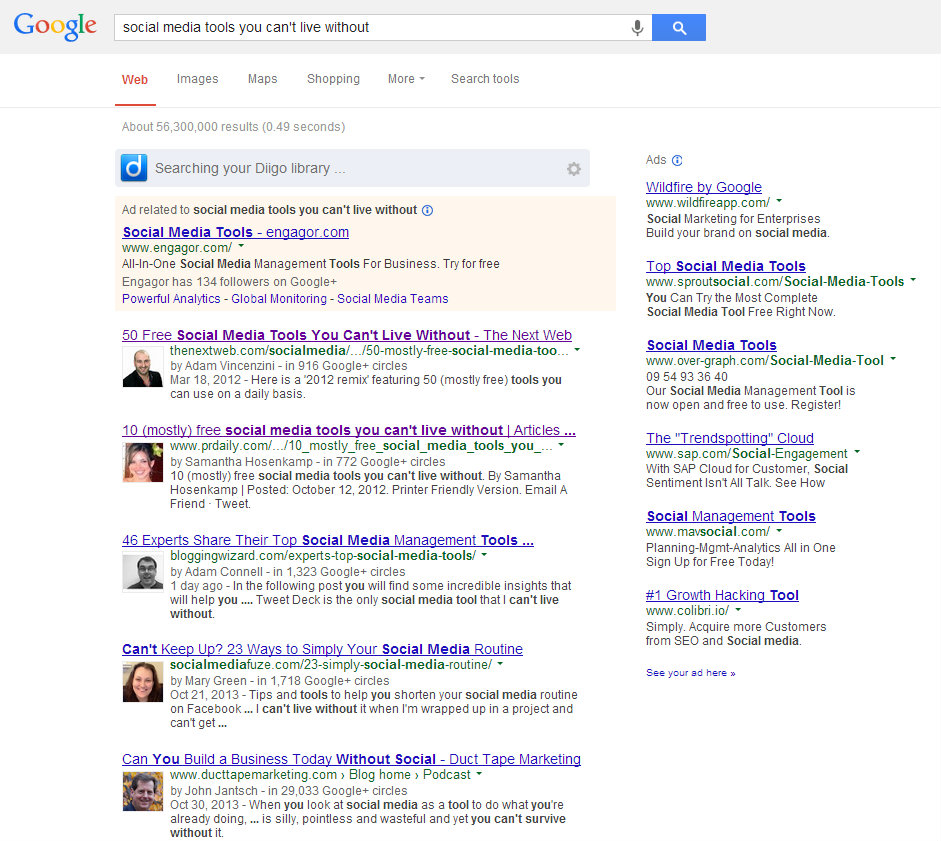Image resolution: width=941 pixels, height=841 pixels.
Task: Open Top Social Media Tools ad
Action: point(726,266)
